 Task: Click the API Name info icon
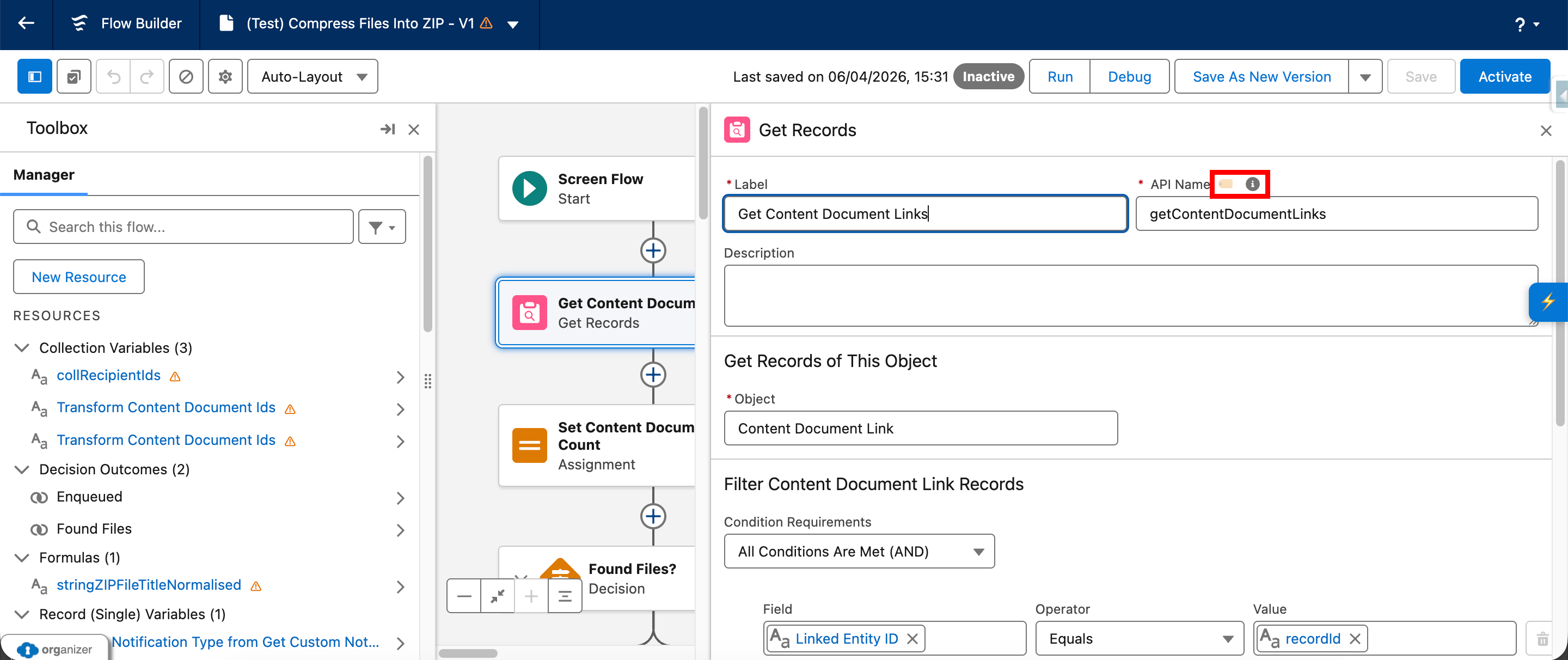[1252, 184]
